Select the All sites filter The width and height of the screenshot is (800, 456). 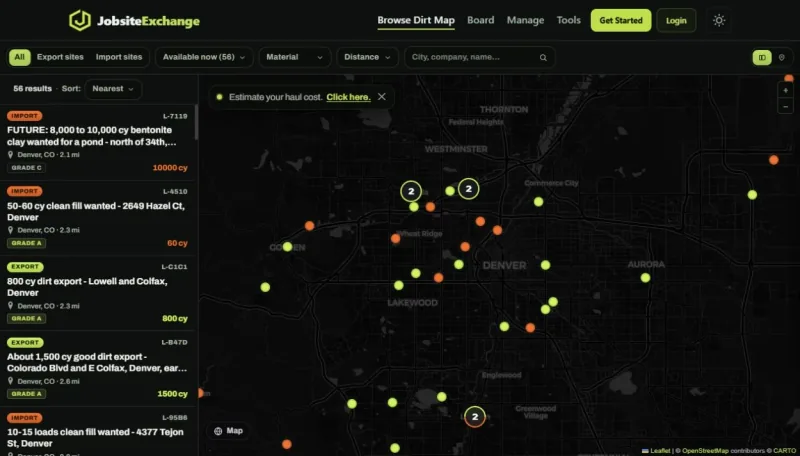click(19, 57)
